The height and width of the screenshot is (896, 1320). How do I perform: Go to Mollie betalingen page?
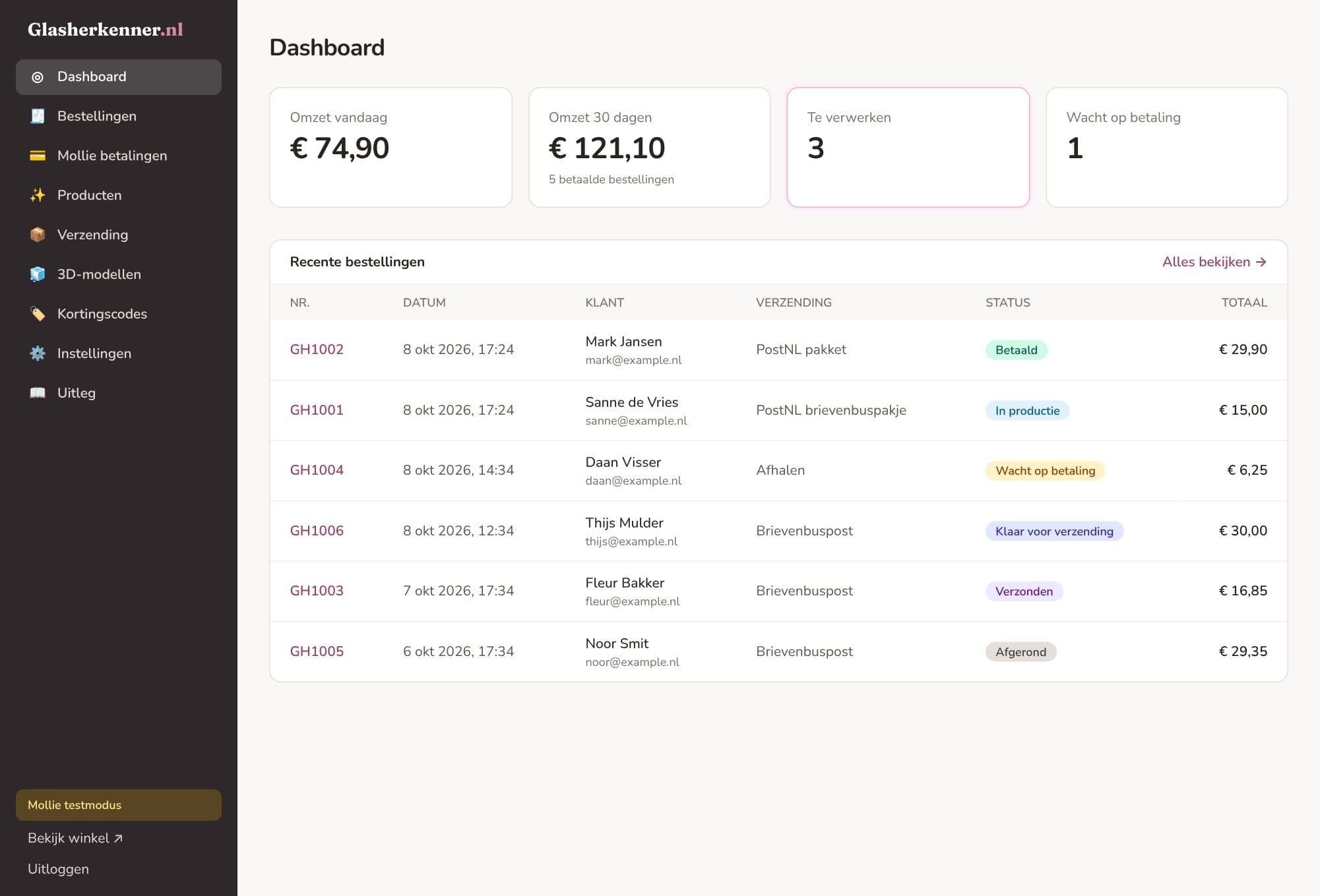(x=119, y=156)
